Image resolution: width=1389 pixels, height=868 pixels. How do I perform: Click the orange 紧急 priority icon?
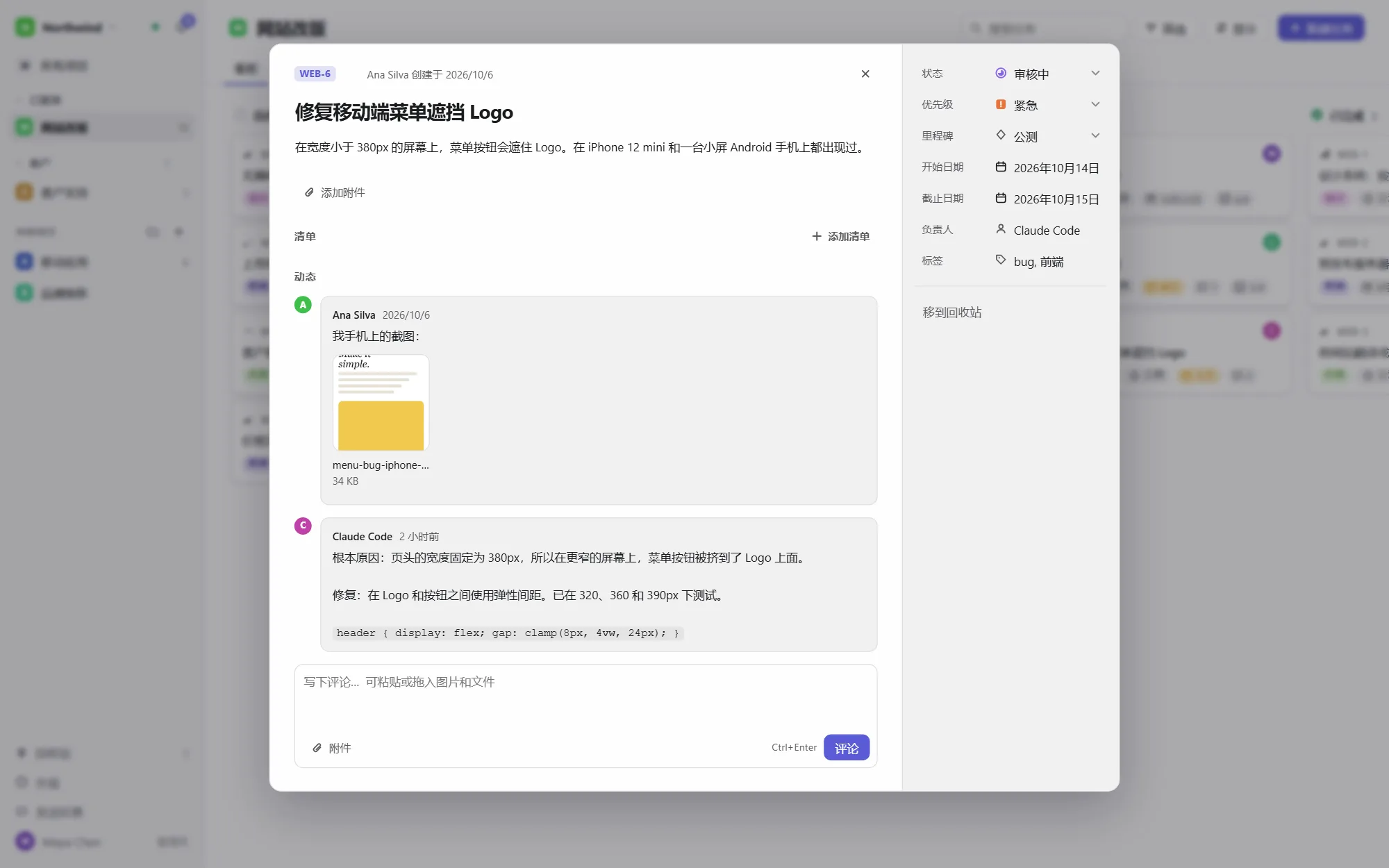point(1001,104)
